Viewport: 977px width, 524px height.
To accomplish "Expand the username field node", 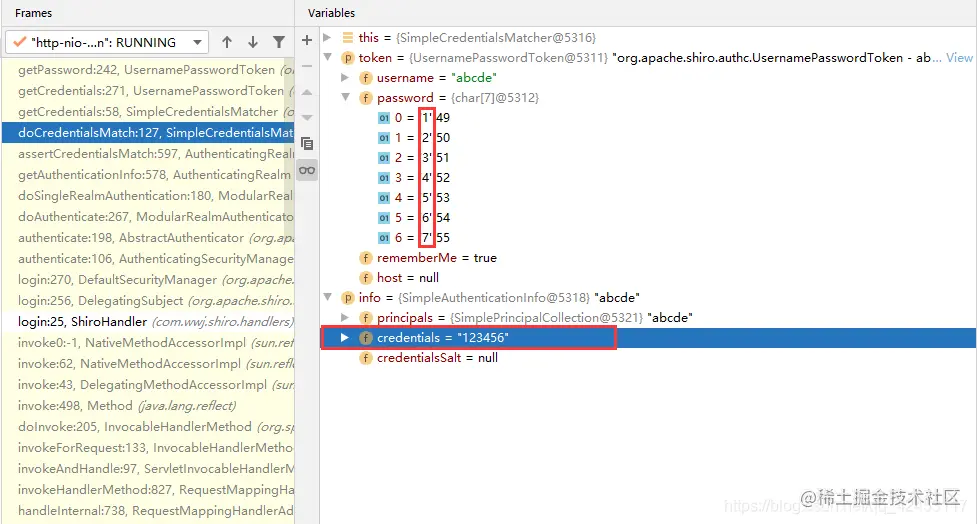I will [345, 77].
